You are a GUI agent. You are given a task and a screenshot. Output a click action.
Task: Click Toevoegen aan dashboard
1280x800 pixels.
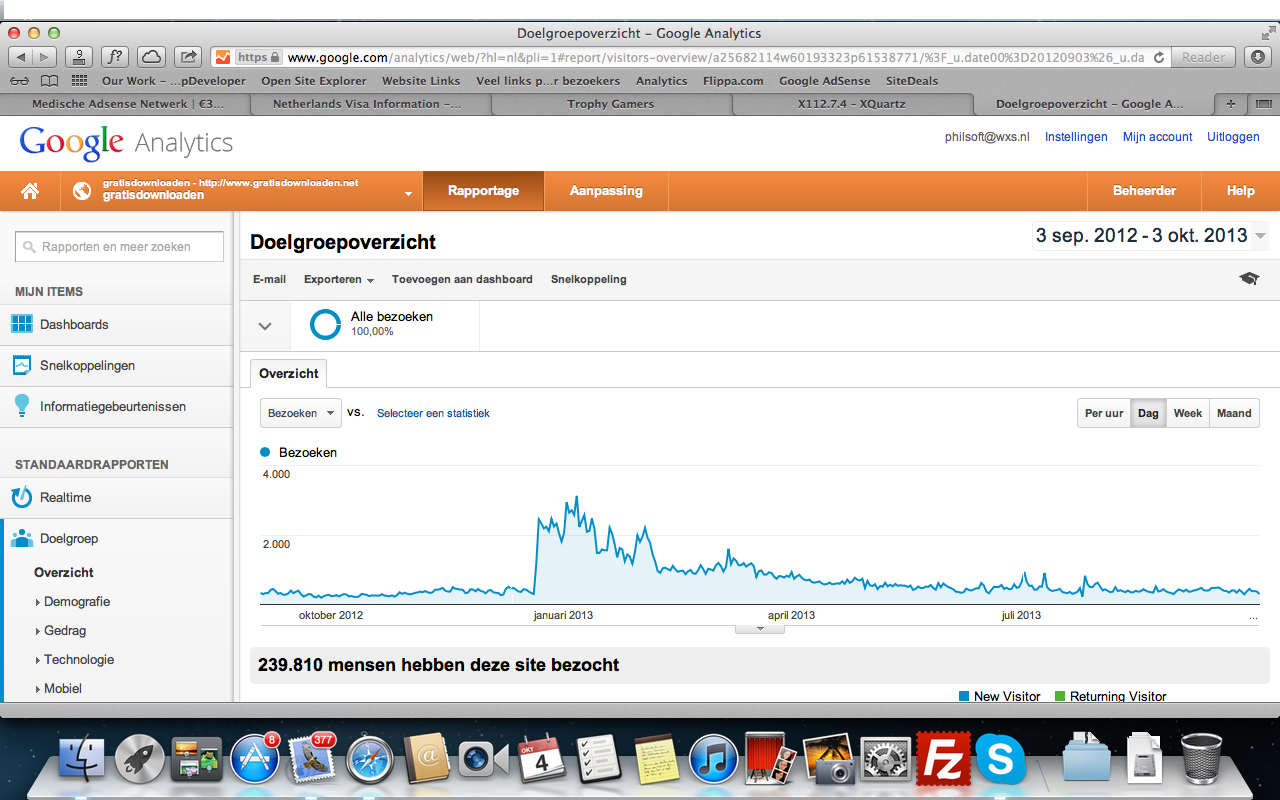pos(462,279)
